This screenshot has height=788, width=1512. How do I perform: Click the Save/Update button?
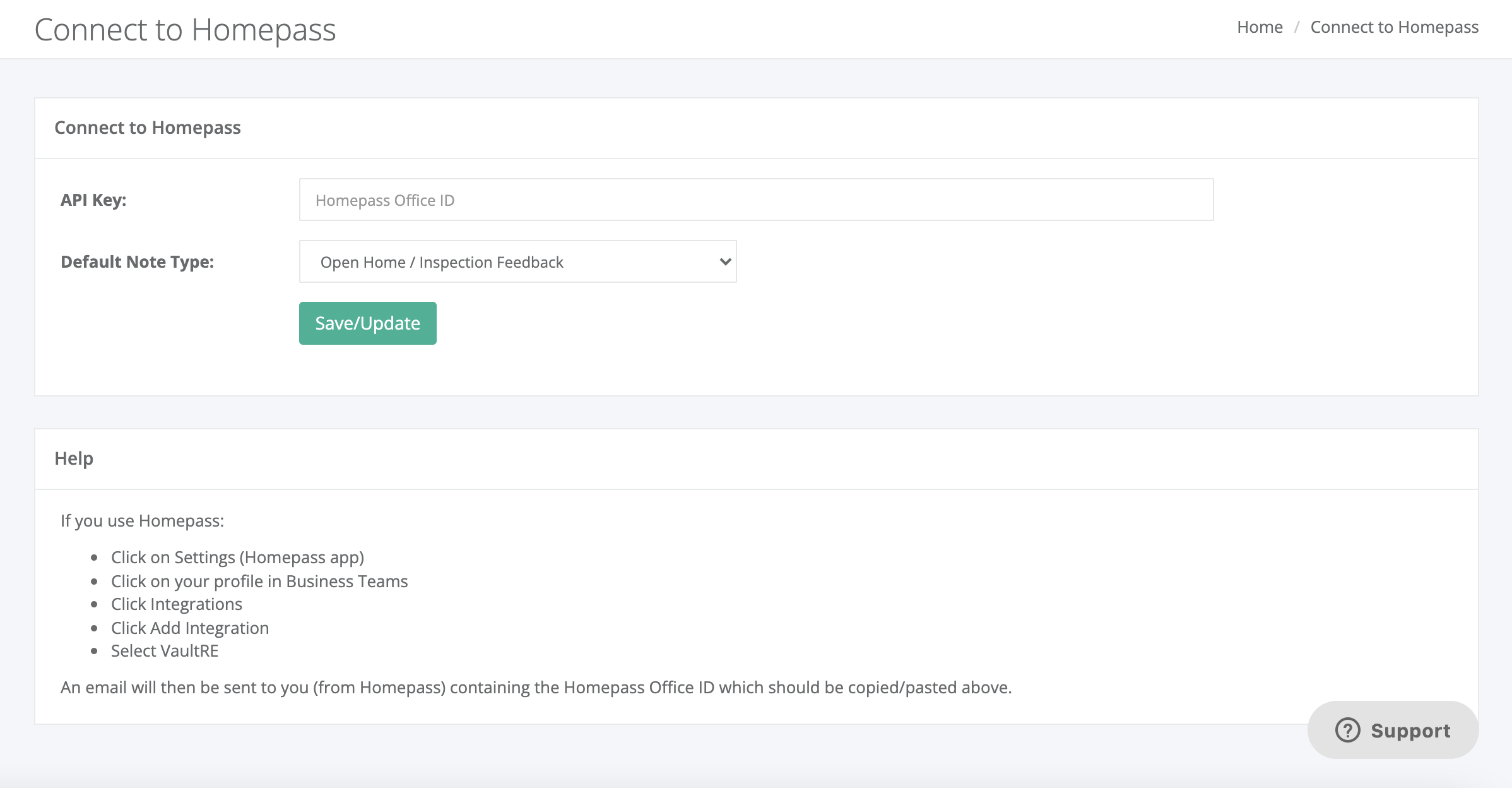[367, 323]
